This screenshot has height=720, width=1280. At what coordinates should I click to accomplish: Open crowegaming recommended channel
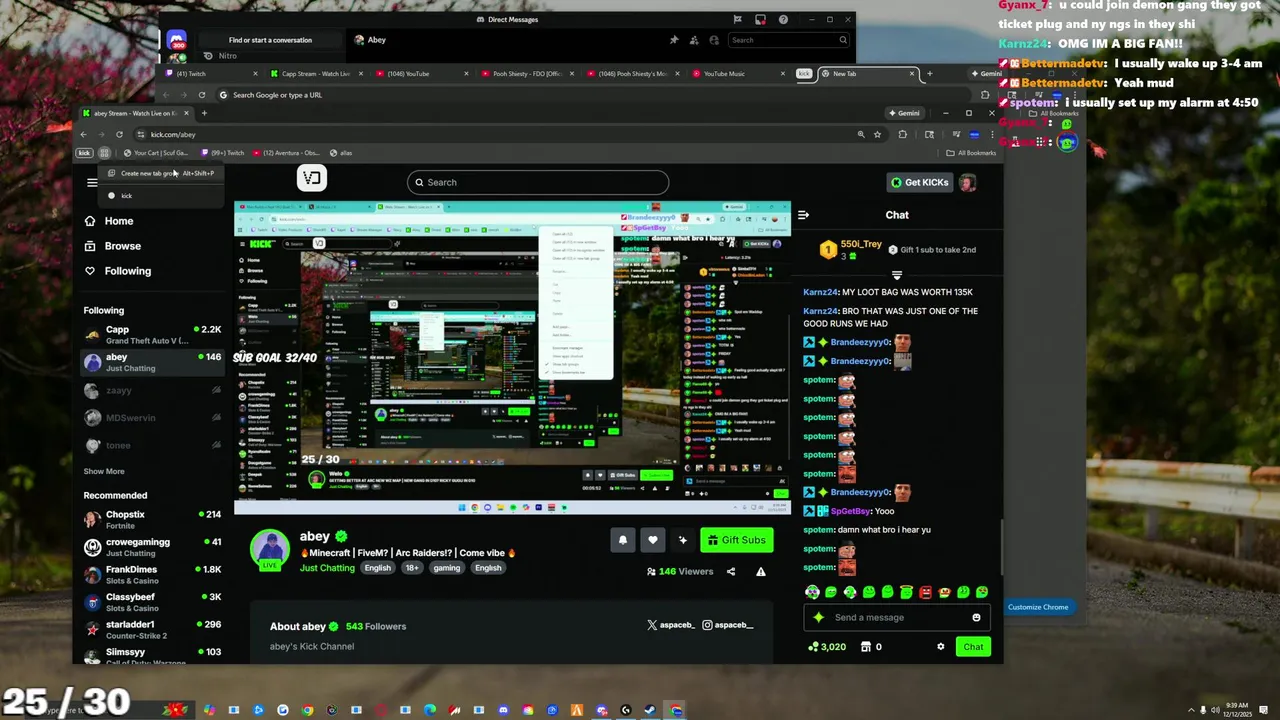coord(152,547)
